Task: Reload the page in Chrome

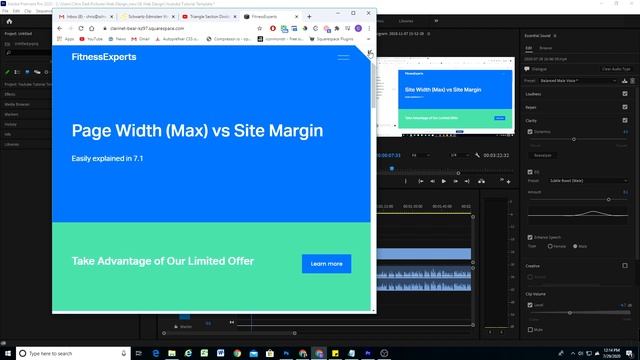Action: point(81,29)
